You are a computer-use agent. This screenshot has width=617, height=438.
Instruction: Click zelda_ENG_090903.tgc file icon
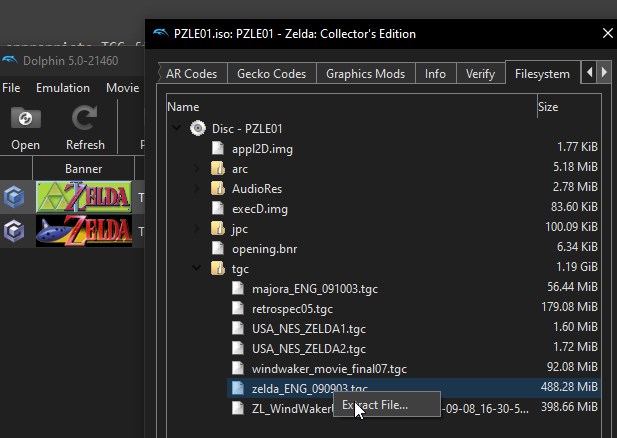[x=238, y=388]
